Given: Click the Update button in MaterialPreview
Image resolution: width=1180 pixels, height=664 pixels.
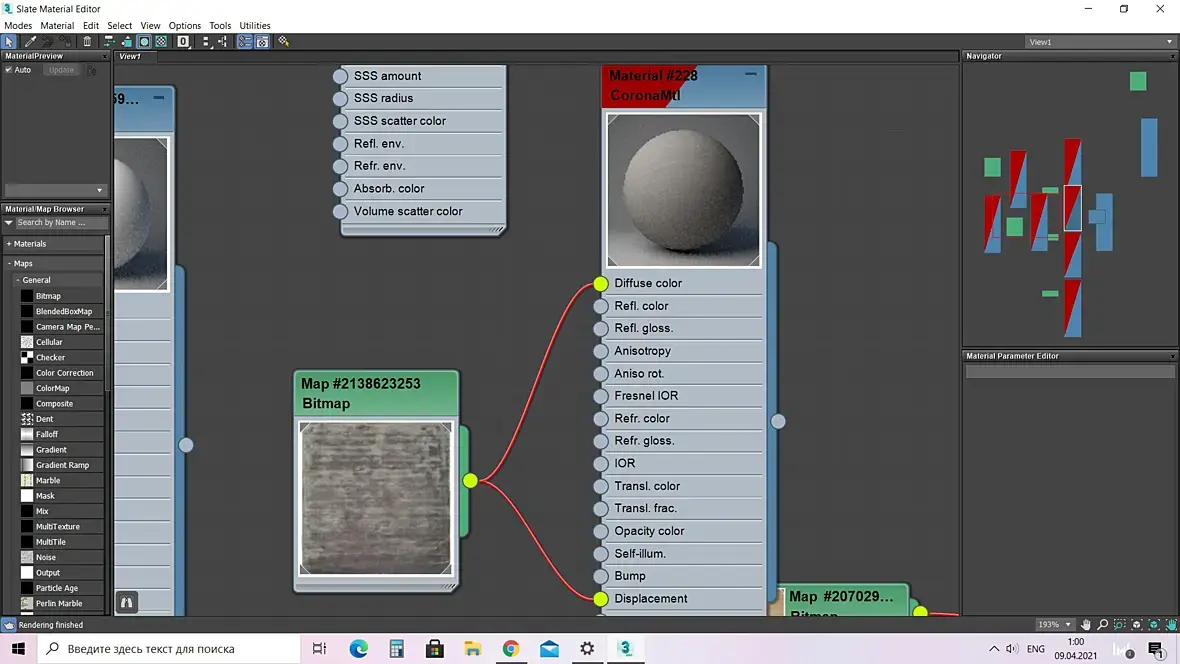Looking at the screenshot, I should click(x=61, y=70).
